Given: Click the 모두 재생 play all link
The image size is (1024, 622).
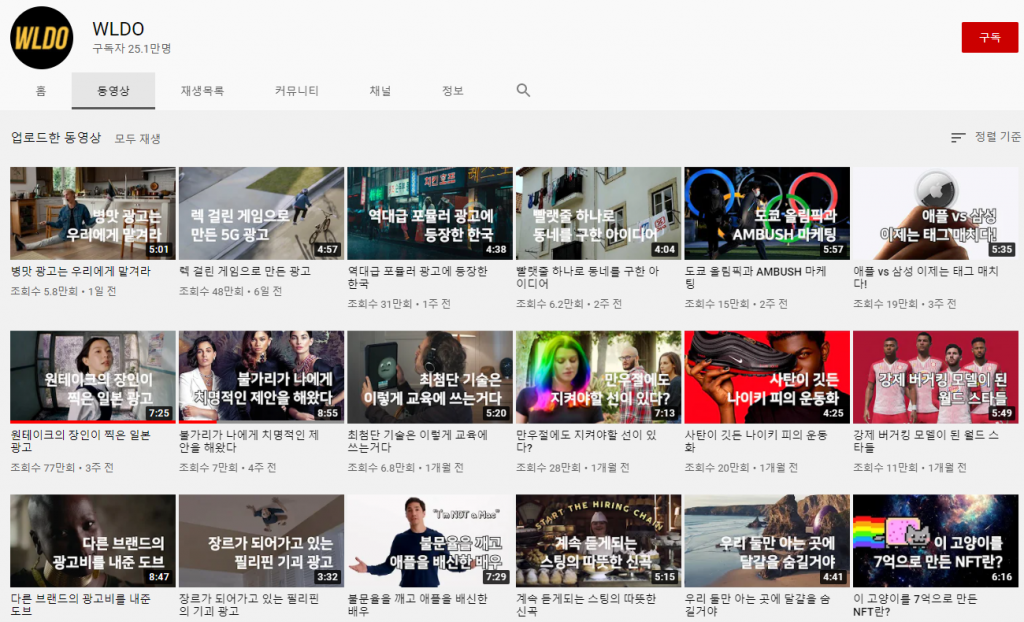Looking at the screenshot, I should coord(138,139).
